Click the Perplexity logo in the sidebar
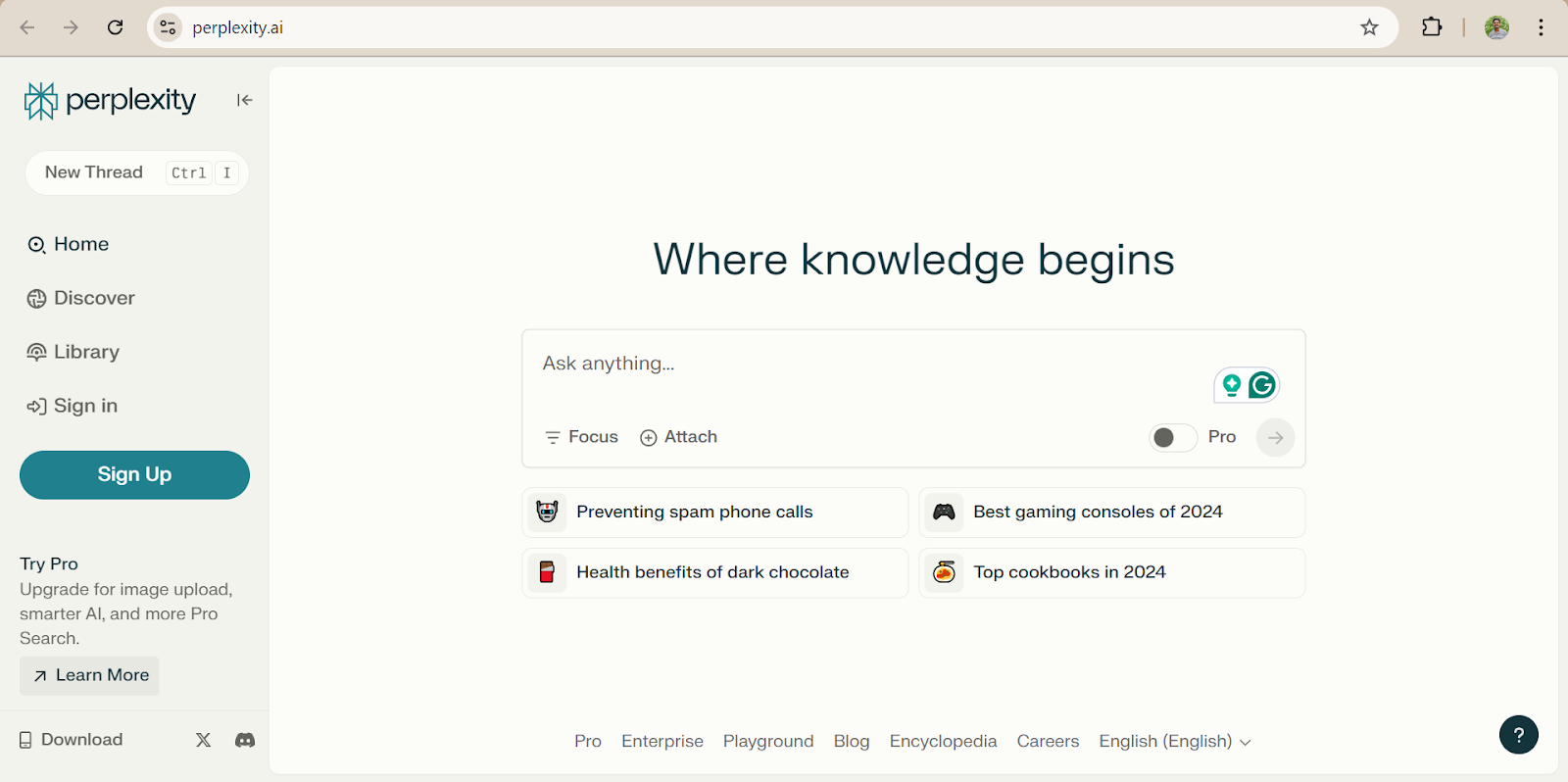 tap(110, 100)
